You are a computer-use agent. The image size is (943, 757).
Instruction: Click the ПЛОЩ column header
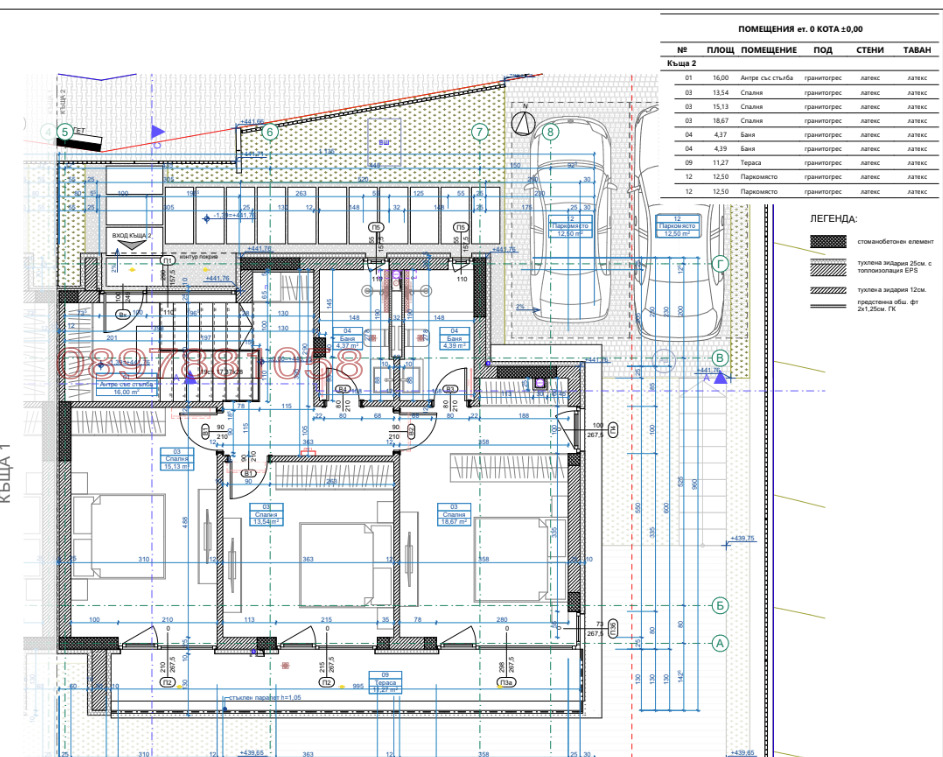click(720, 50)
